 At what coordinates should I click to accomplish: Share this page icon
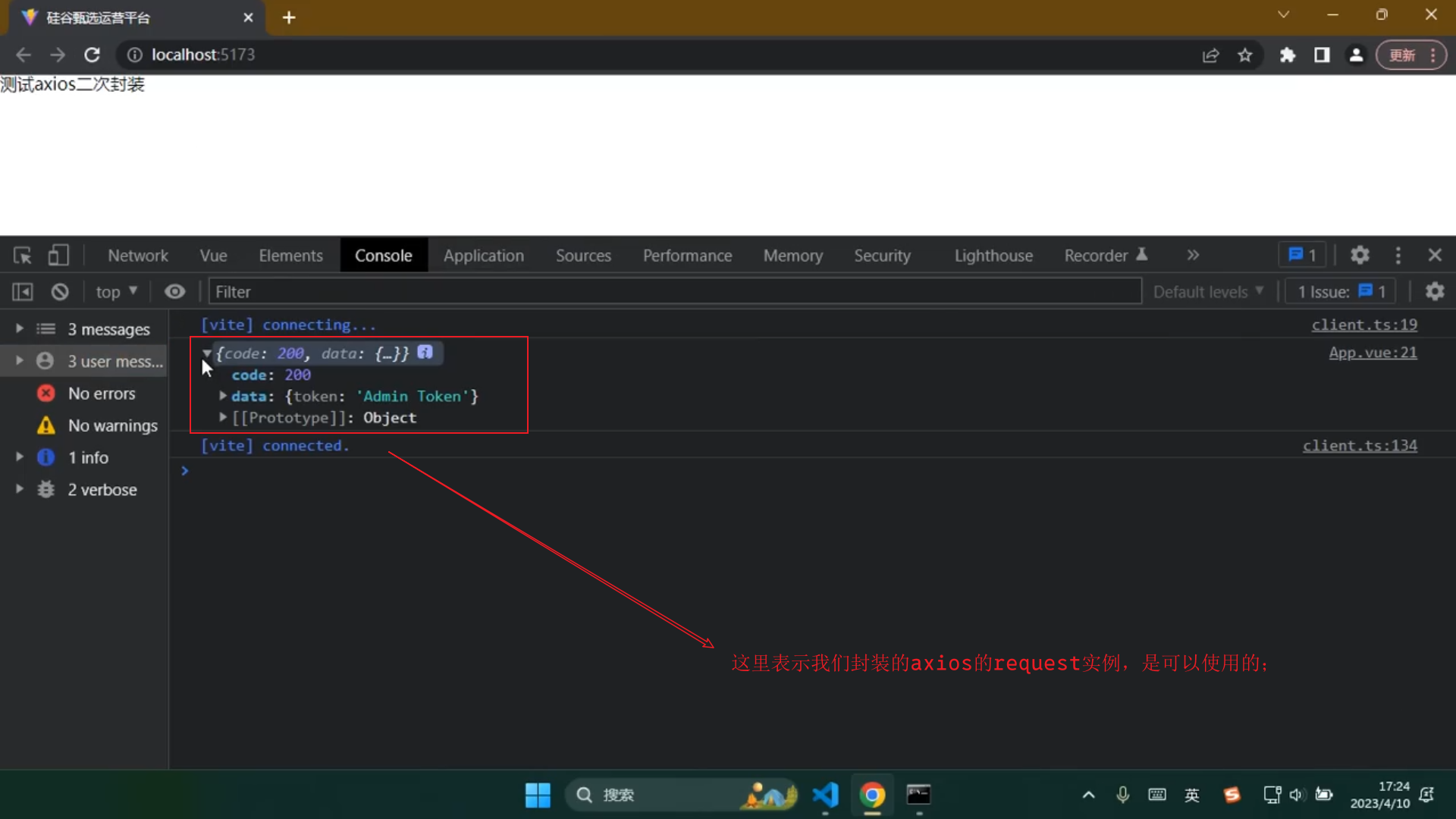click(1210, 55)
